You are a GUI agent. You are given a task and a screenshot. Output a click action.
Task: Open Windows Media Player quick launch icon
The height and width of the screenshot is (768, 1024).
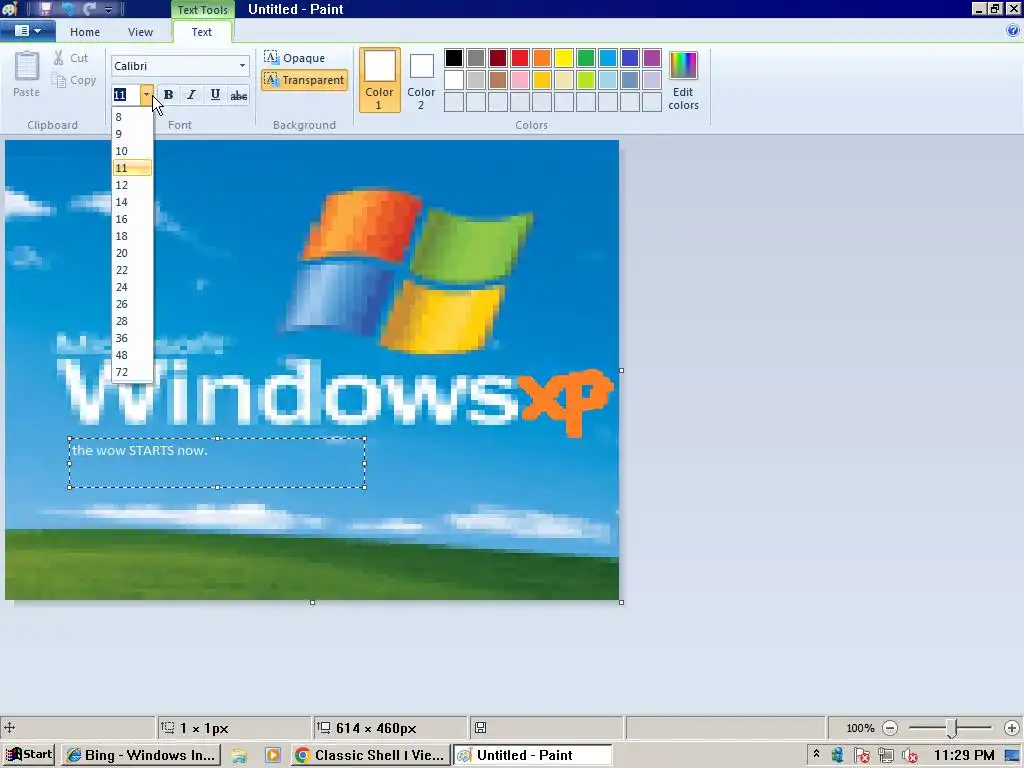tap(272, 756)
